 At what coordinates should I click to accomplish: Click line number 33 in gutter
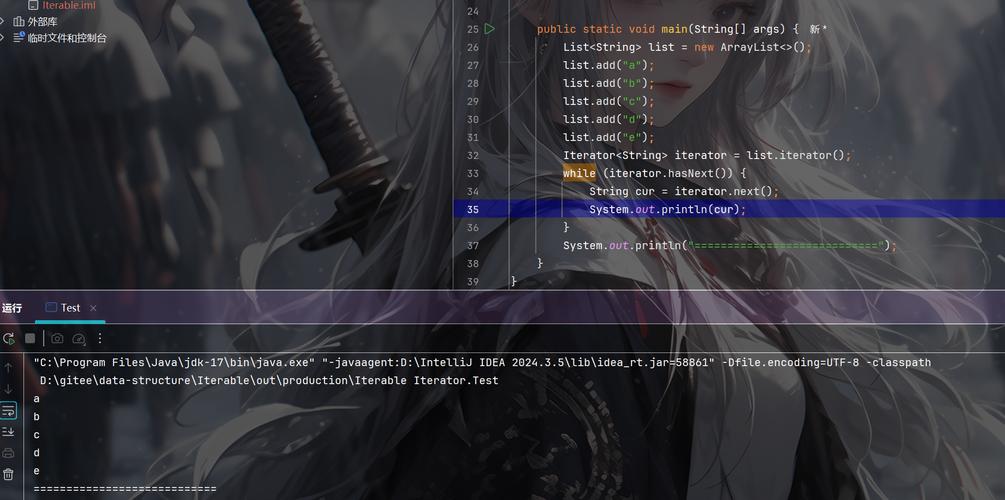click(x=473, y=173)
